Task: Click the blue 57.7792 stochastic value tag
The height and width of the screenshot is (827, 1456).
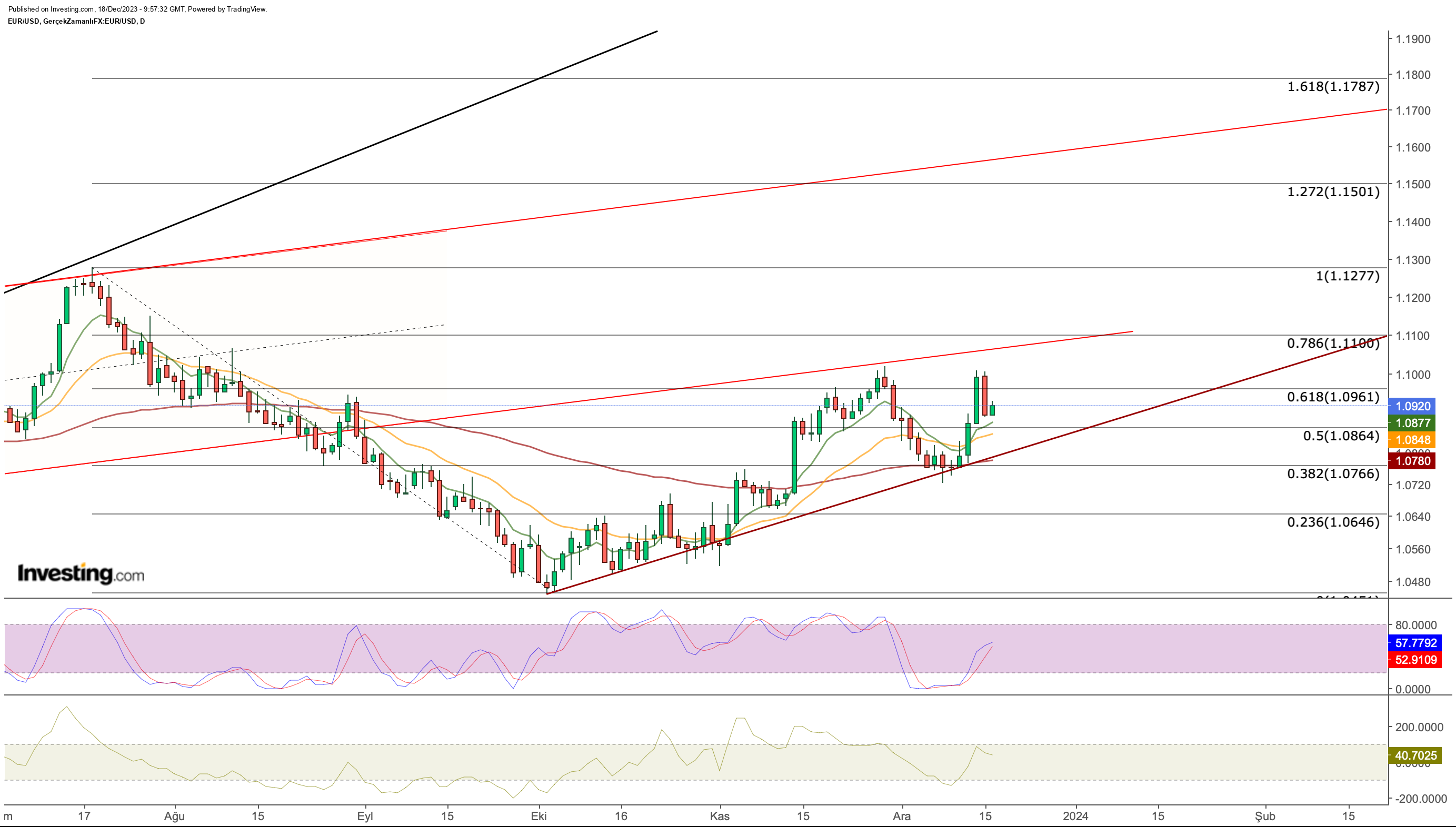Action: pos(1415,643)
